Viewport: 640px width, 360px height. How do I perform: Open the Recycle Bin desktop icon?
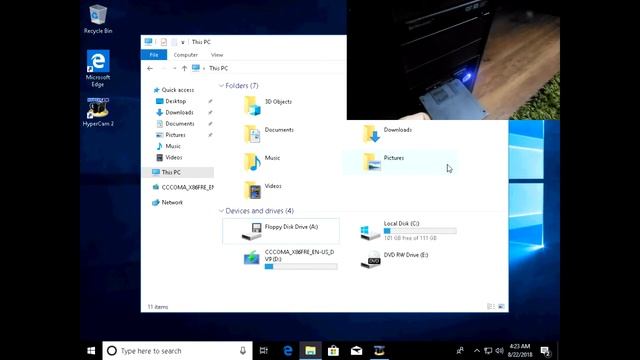click(98, 20)
